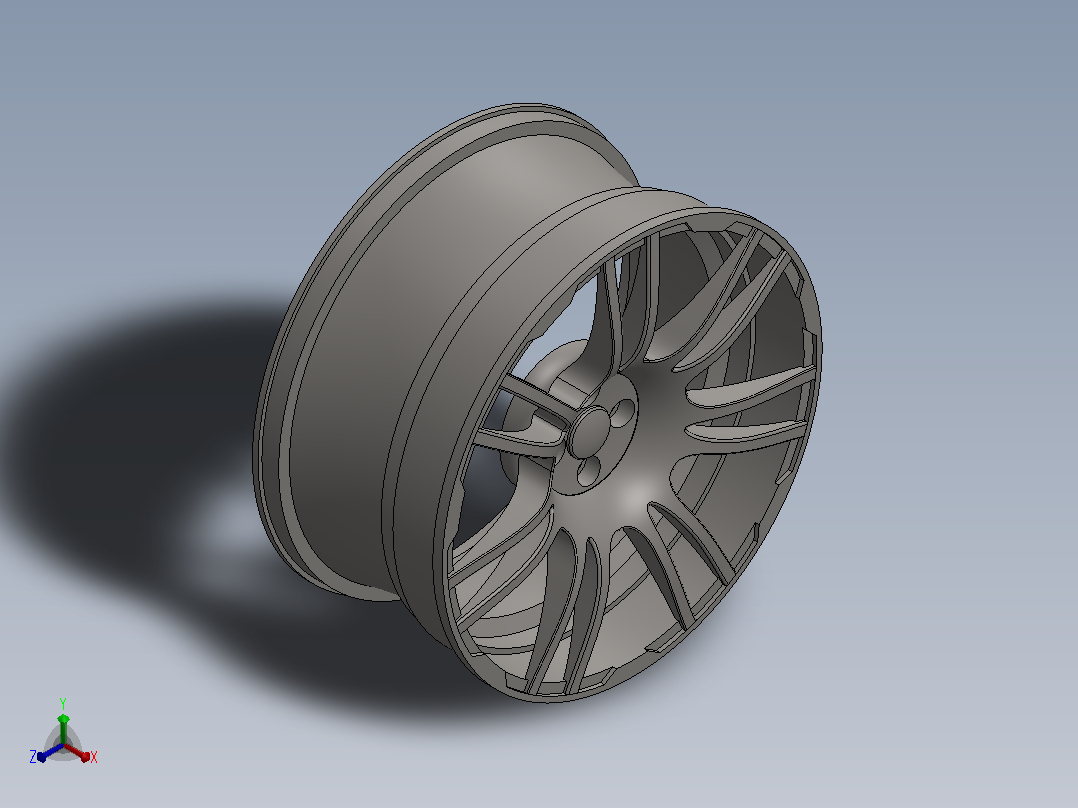Click the blue Z axis of the orientation triad
1078x808 pixels.
(50, 752)
